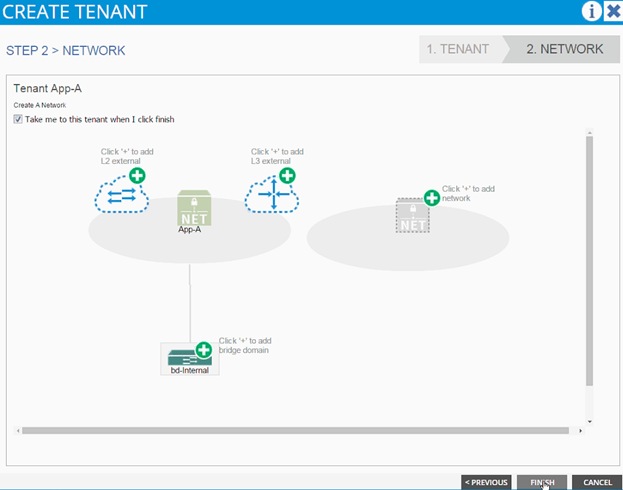Toggle 'Take me to this tenant' checkbox
This screenshot has height=490, width=623.
18,119
